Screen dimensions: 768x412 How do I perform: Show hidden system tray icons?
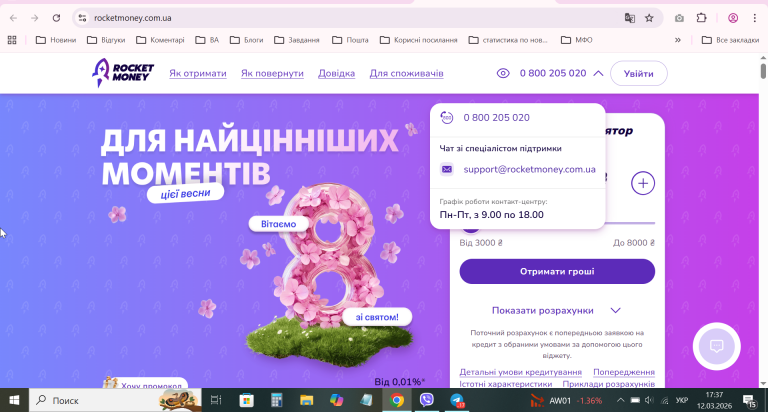(620, 400)
